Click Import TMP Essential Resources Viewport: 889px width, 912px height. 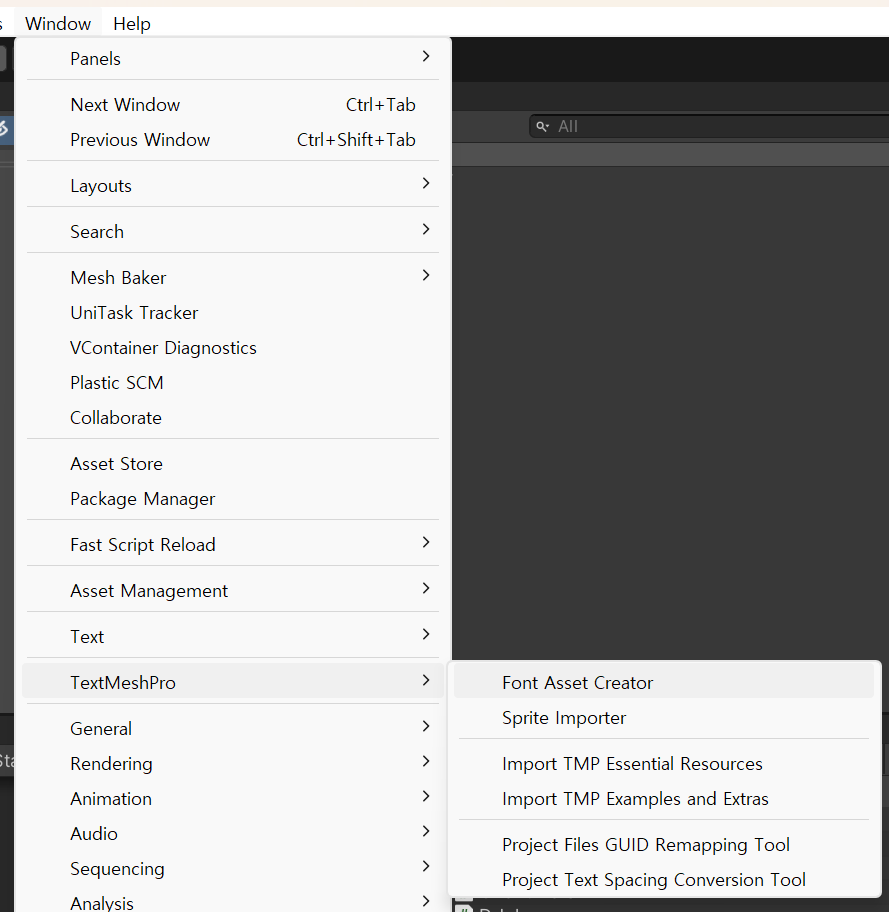click(664, 763)
